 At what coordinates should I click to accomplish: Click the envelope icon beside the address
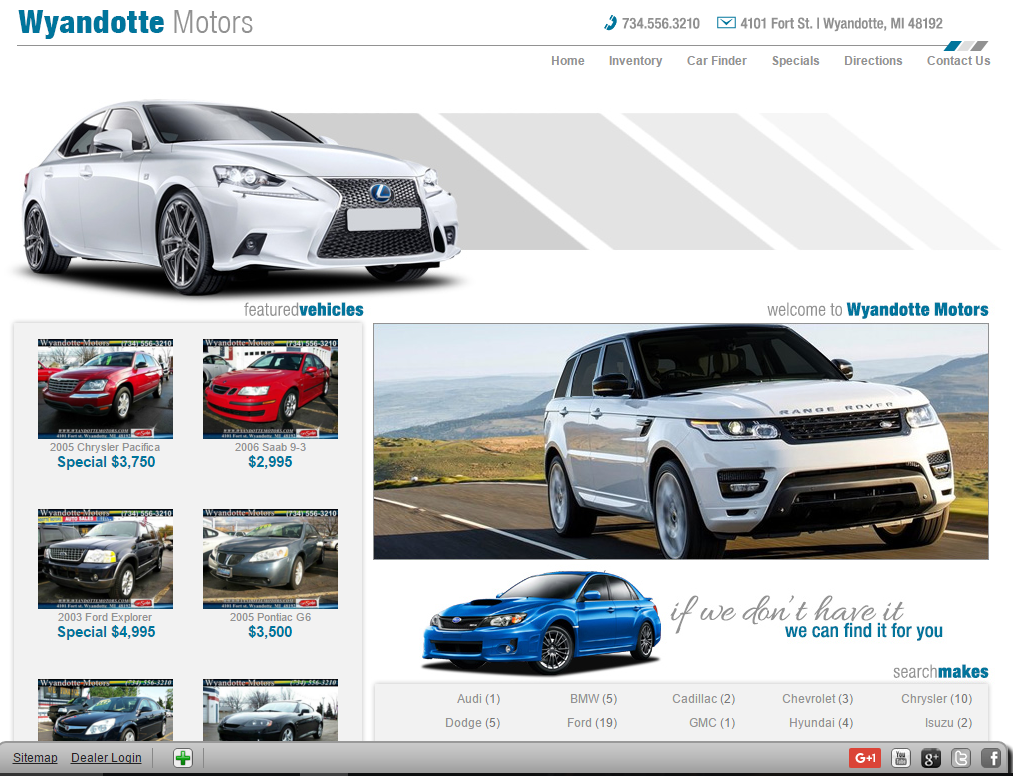(726, 23)
